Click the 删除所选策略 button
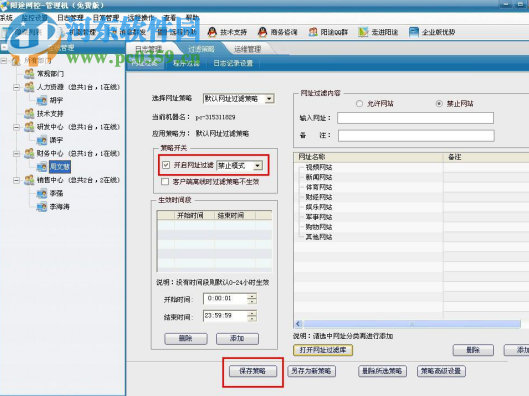529x396 pixels. pyautogui.click(x=382, y=371)
